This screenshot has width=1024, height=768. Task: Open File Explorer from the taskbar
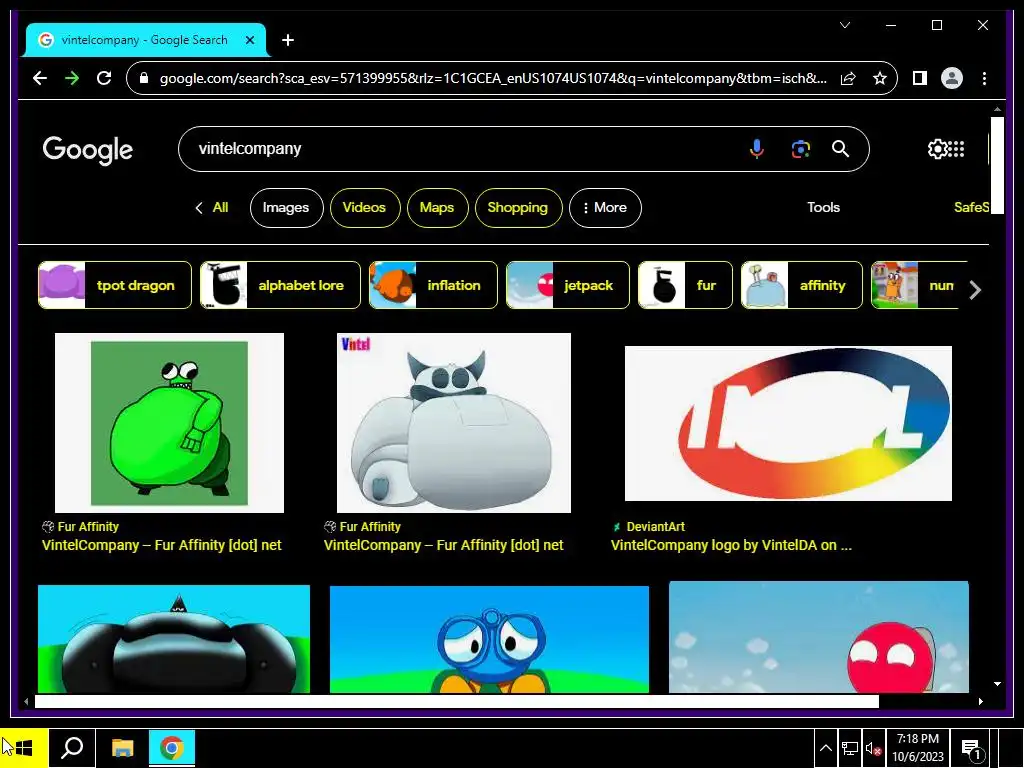[122, 748]
